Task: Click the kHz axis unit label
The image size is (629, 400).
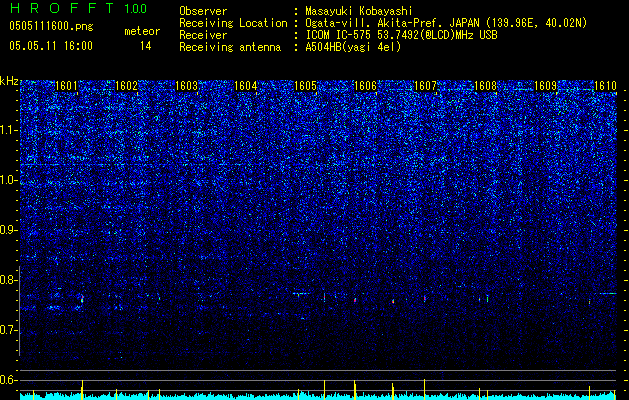Action: [x=9, y=81]
